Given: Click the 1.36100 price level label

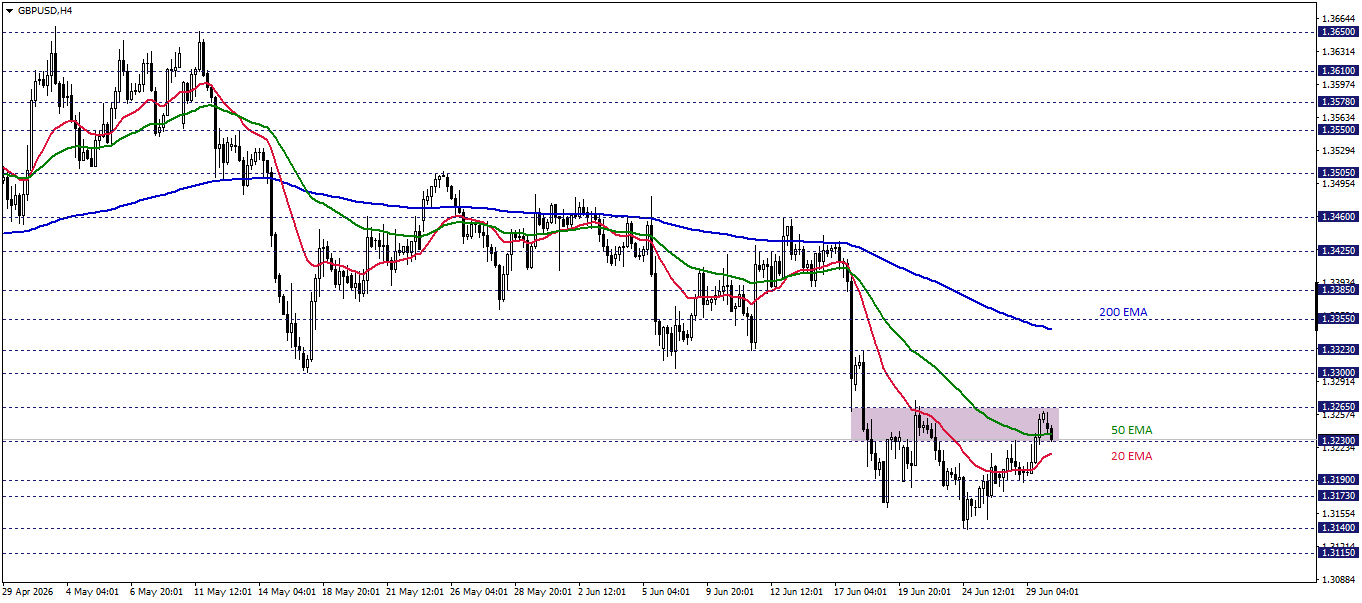Looking at the screenshot, I should pyautogui.click(x=1338, y=71).
